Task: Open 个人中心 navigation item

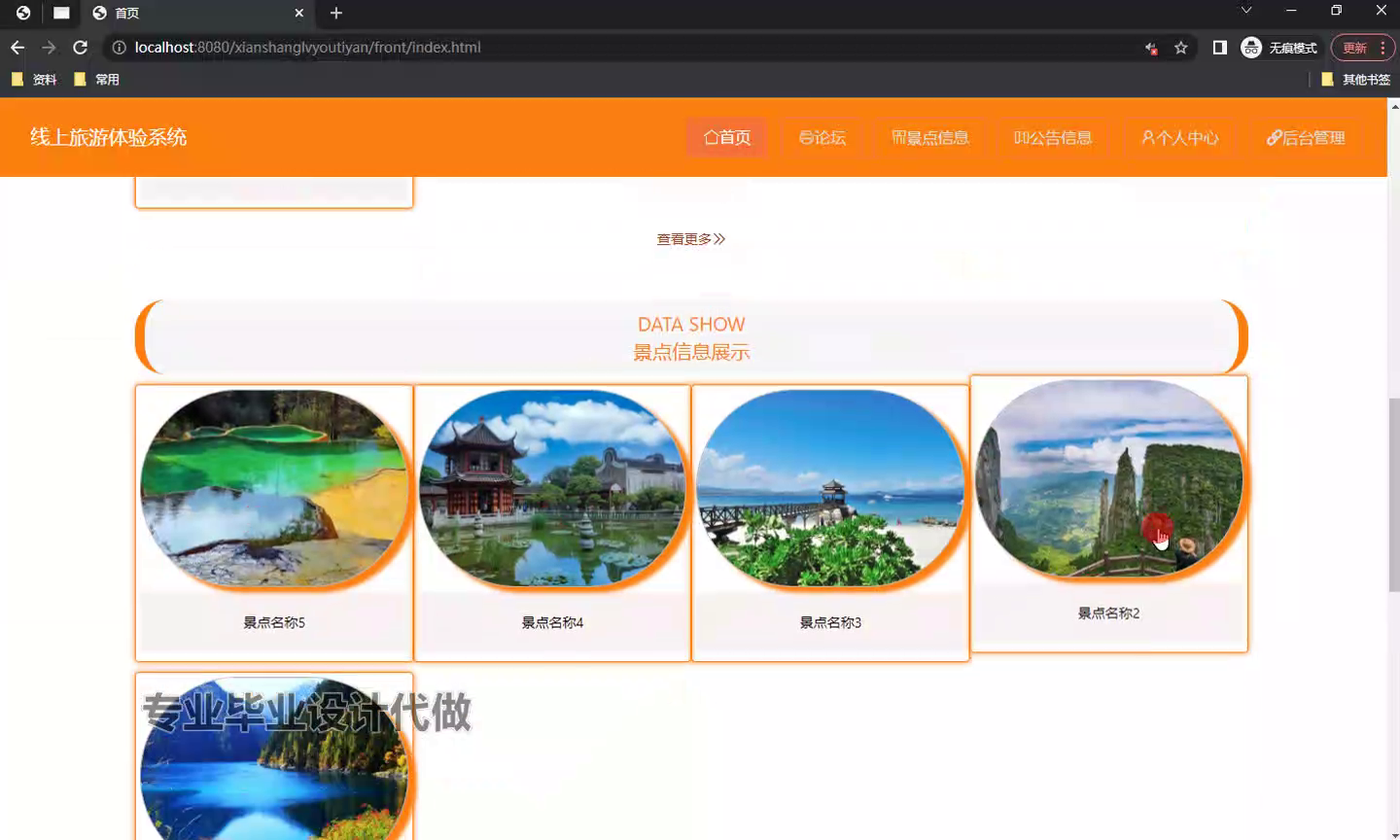Action: pos(1180,137)
